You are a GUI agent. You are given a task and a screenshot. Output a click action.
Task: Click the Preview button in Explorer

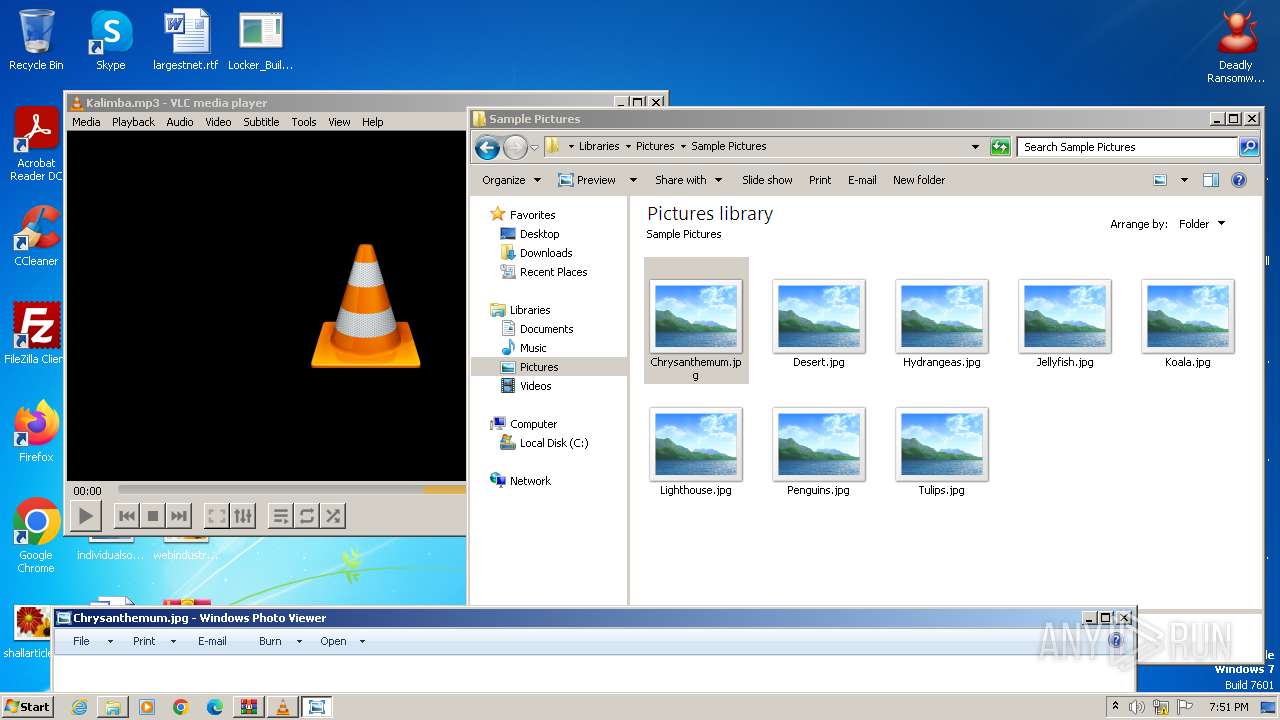[587, 180]
